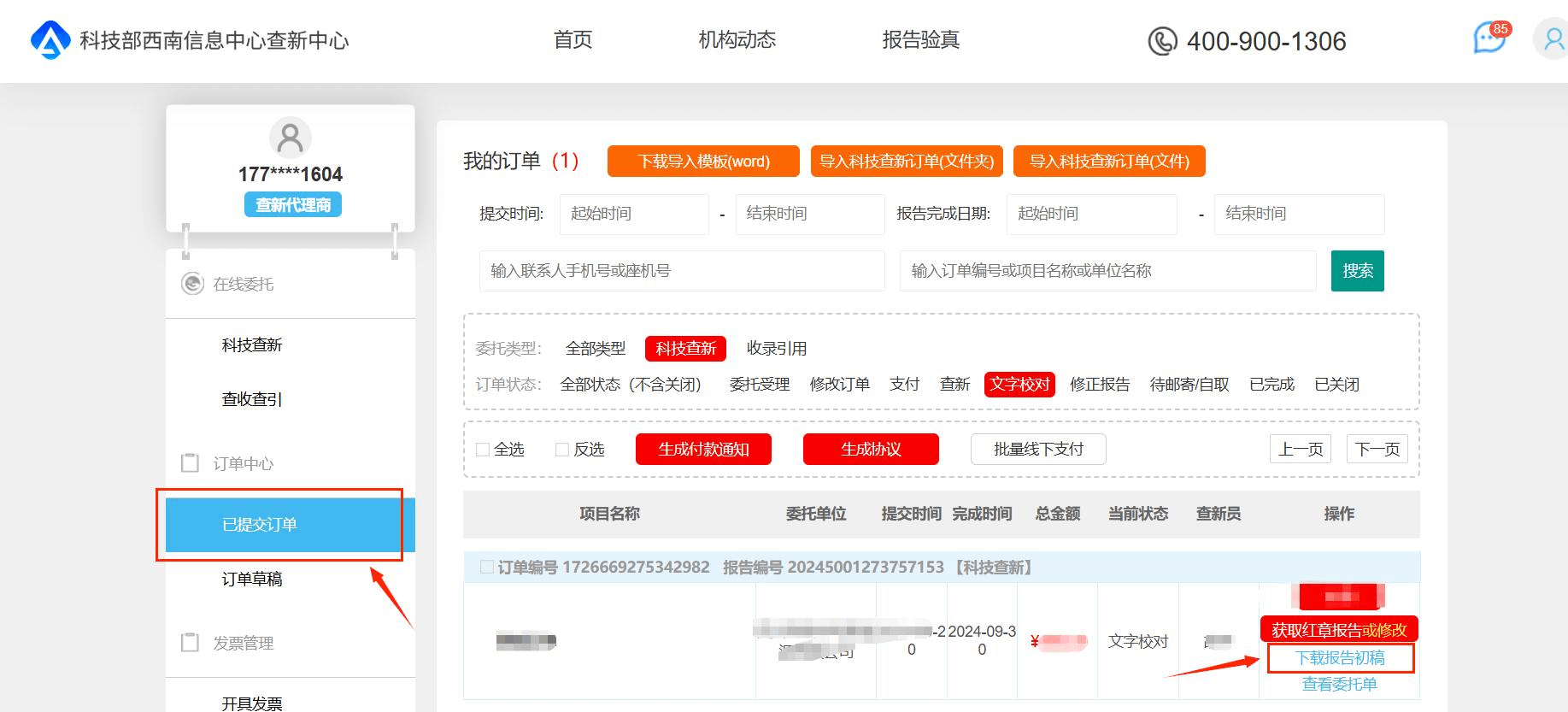Viewport: 1568px width, 712px height.
Task: Click the user account icon in header
Action: [x=1553, y=39]
